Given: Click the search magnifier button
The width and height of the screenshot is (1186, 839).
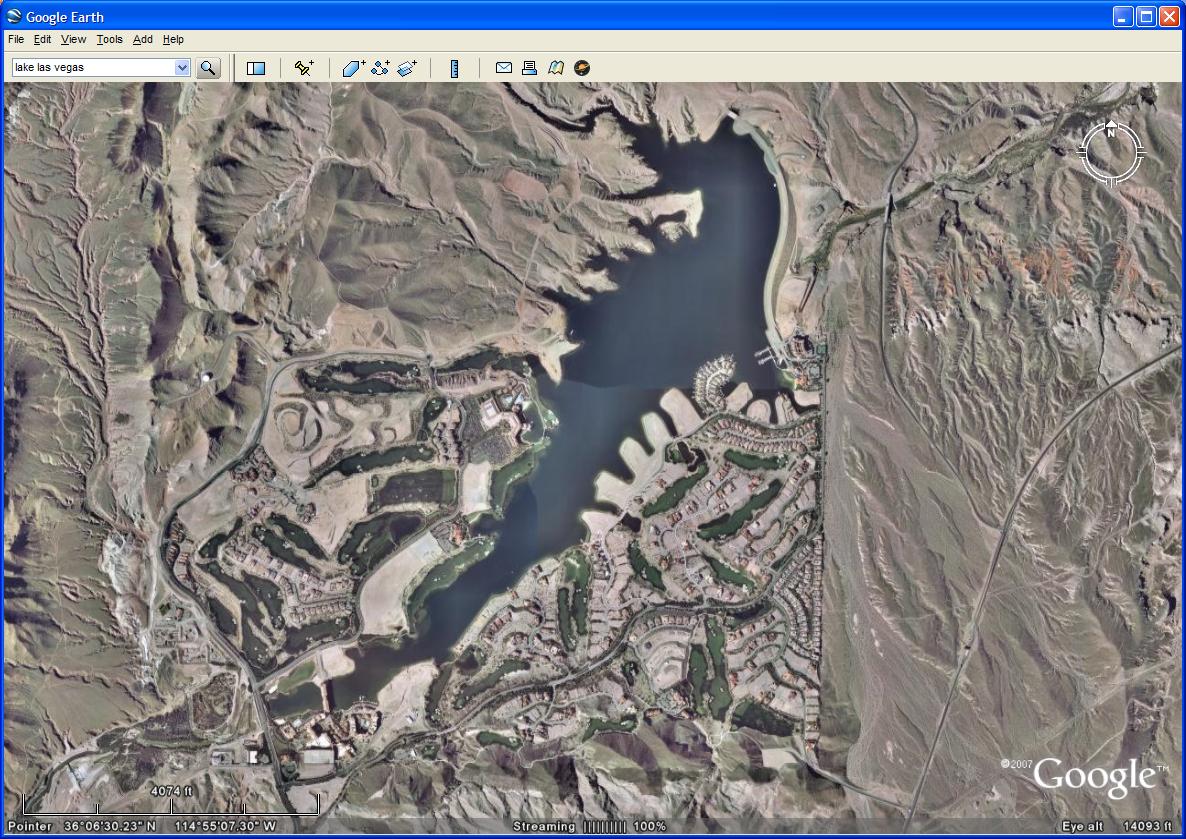Looking at the screenshot, I should coord(208,68).
